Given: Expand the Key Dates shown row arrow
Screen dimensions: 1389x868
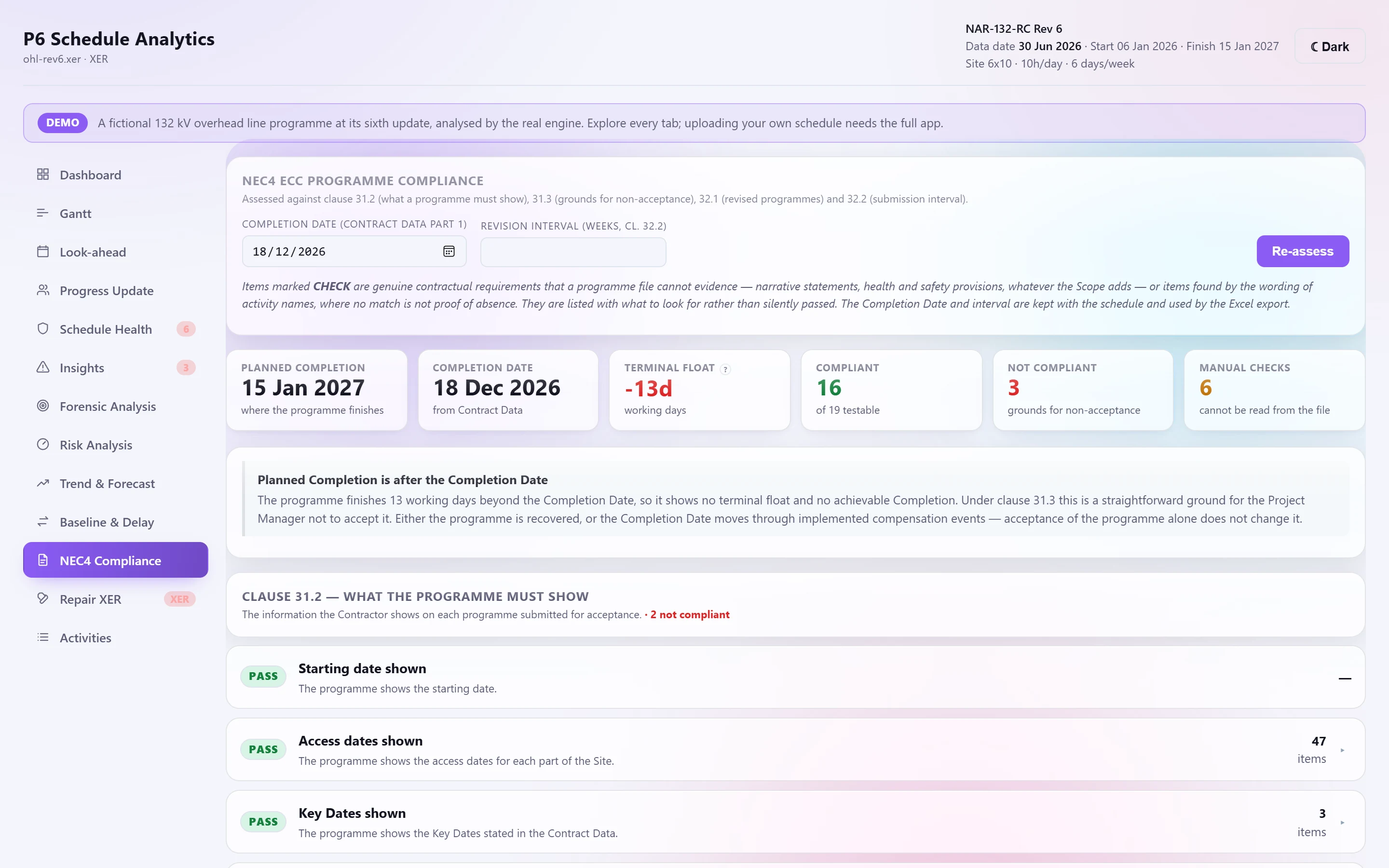Looking at the screenshot, I should pyautogui.click(x=1343, y=823).
